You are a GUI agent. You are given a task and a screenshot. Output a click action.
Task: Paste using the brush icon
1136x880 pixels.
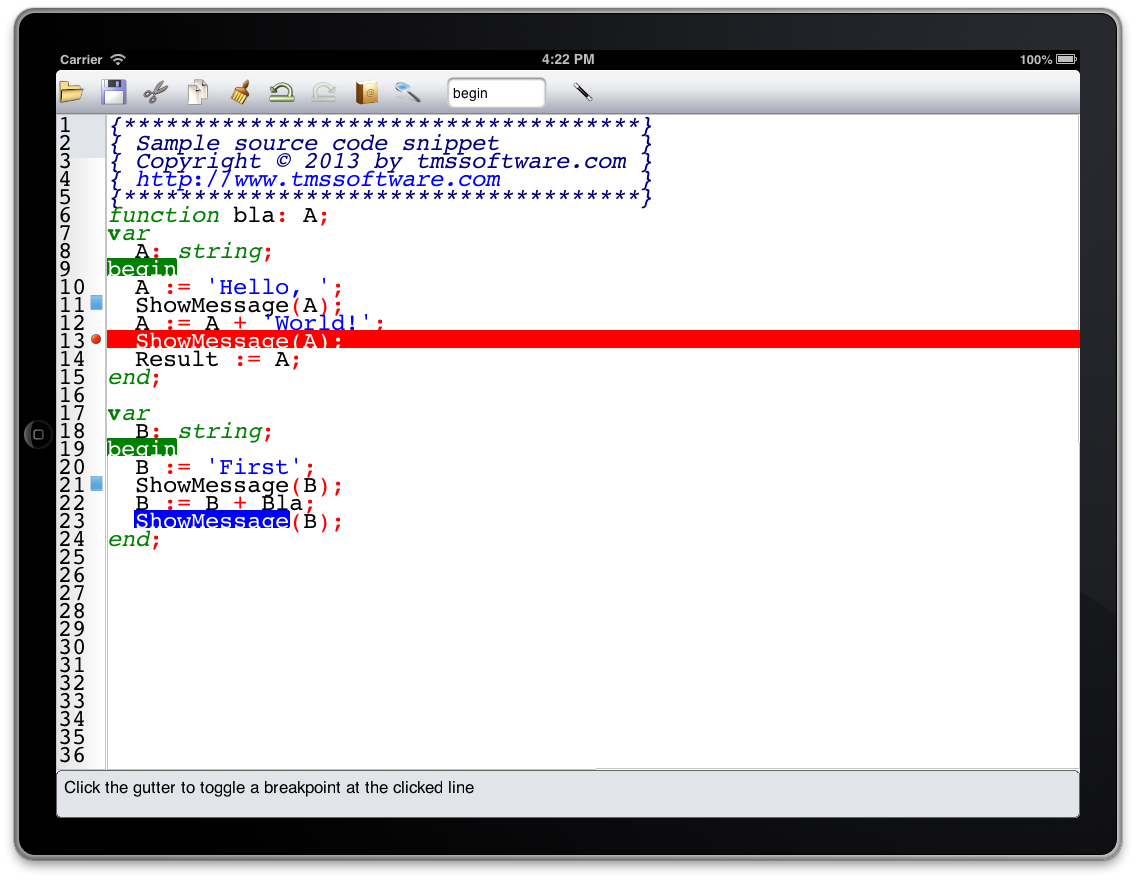coord(239,92)
